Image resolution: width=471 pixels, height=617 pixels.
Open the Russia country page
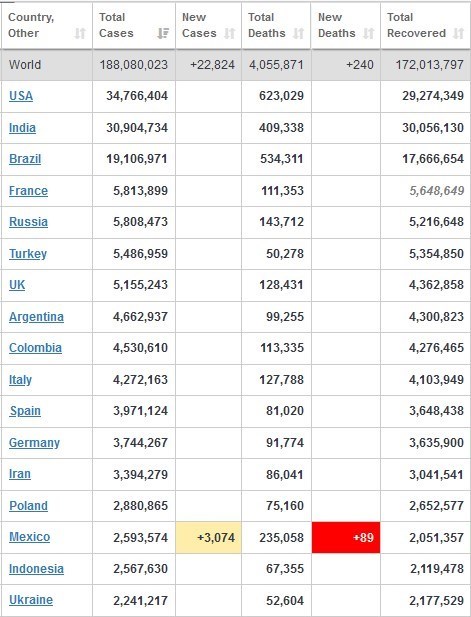[28, 222]
